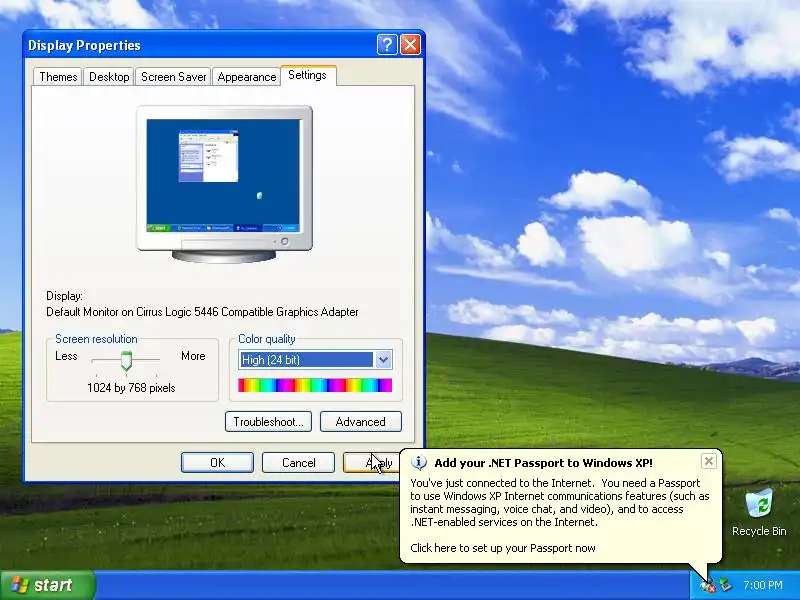Image resolution: width=800 pixels, height=600 pixels.
Task: Open the Start menu
Action: pyautogui.click(x=47, y=585)
